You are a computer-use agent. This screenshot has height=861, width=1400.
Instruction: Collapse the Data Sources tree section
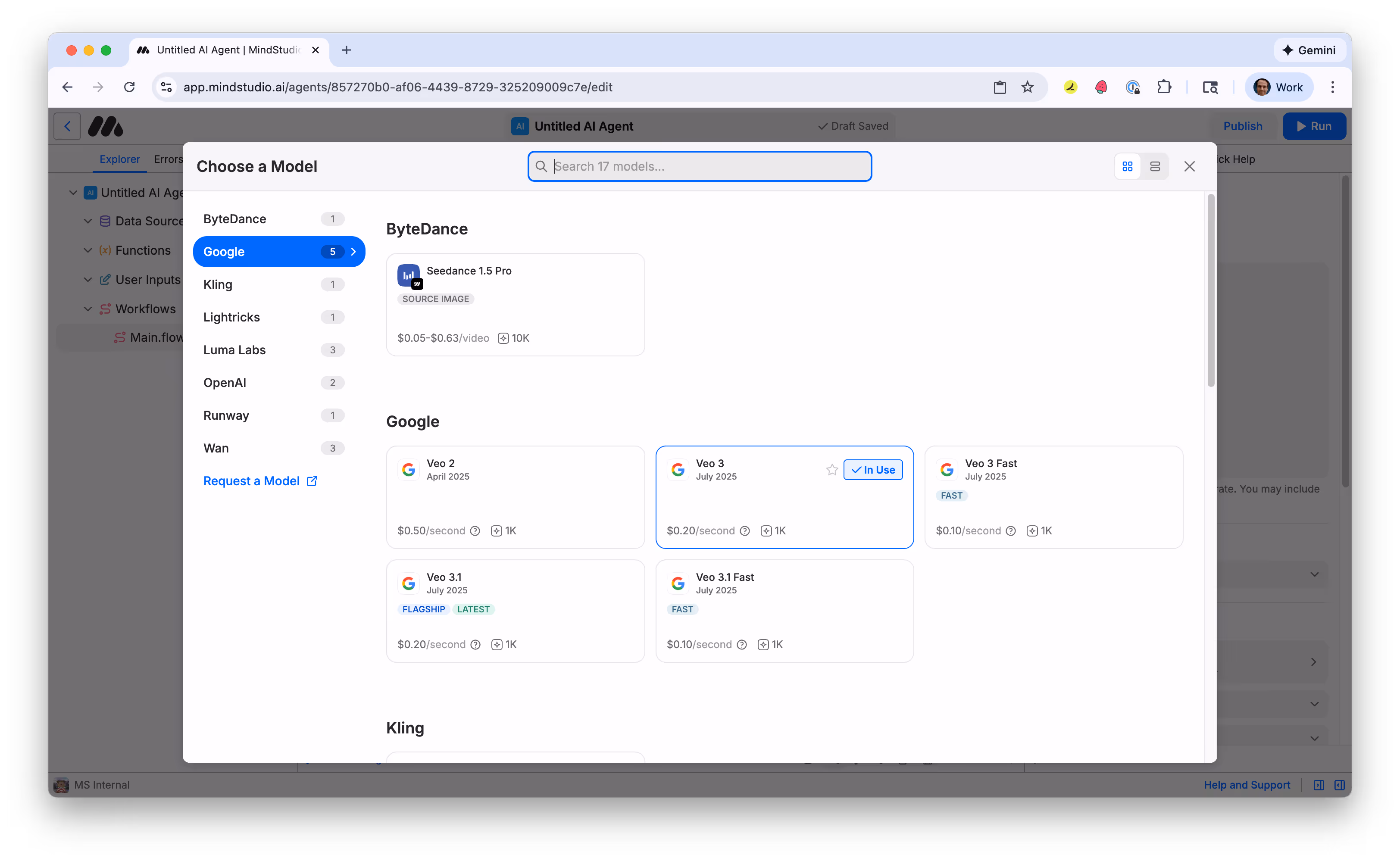pos(87,221)
